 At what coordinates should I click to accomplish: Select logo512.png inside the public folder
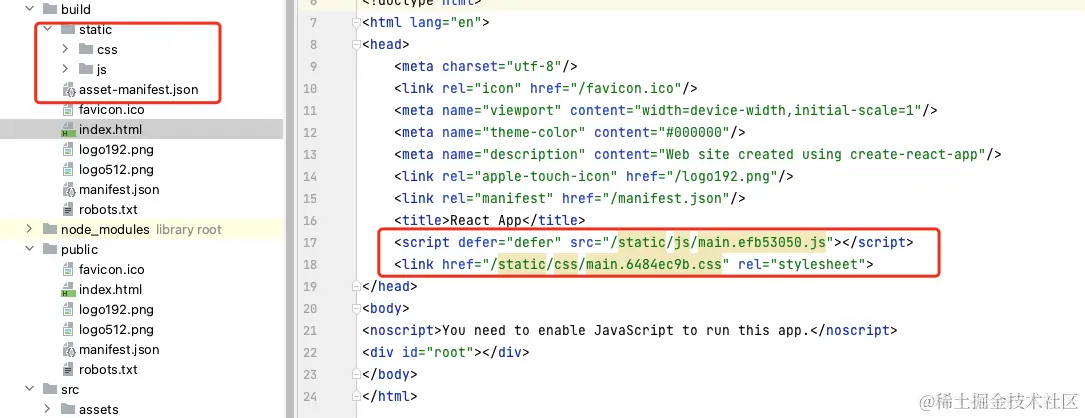[x=116, y=329]
